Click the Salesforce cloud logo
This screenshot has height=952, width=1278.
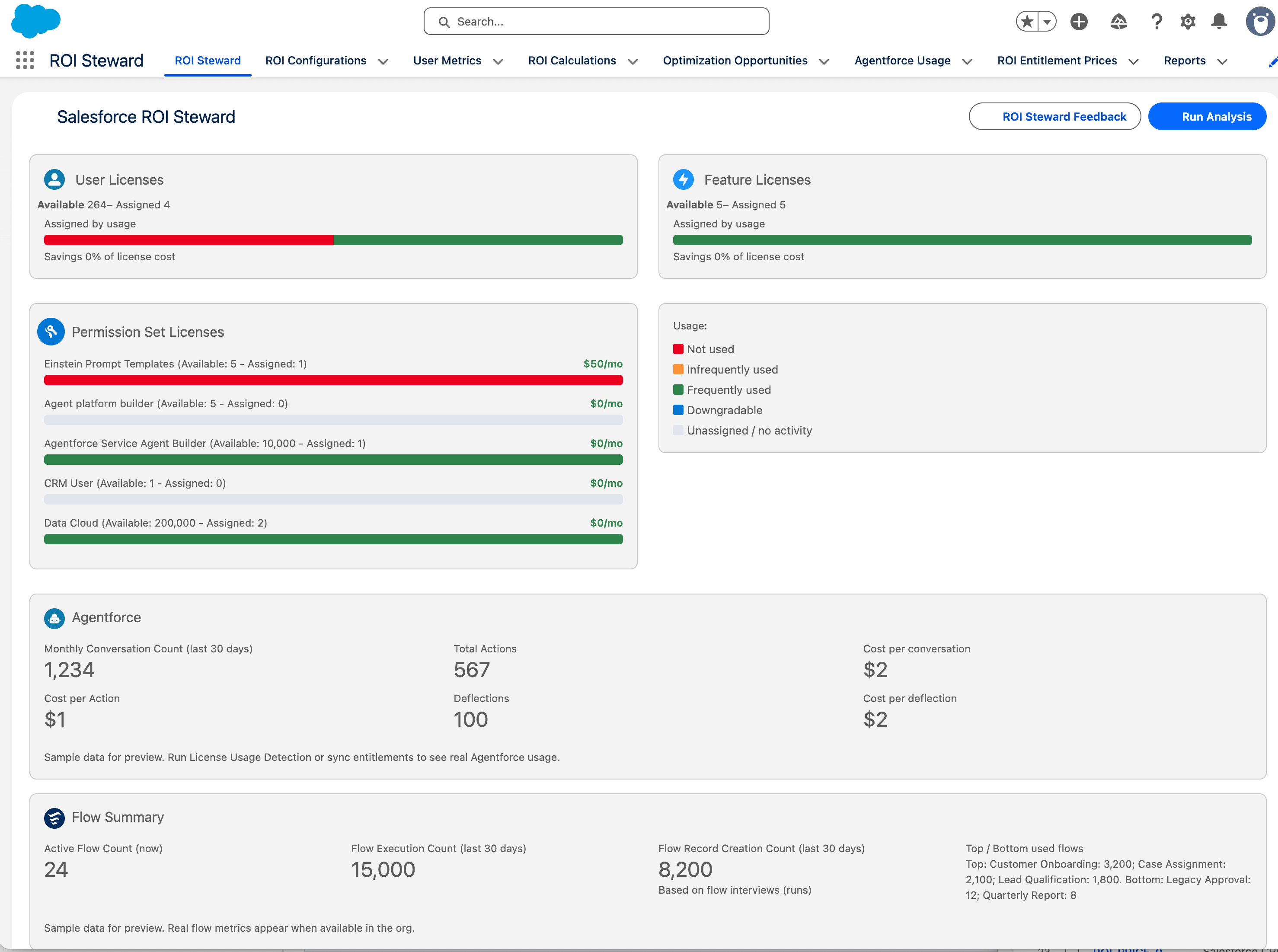pyautogui.click(x=36, y=21)
